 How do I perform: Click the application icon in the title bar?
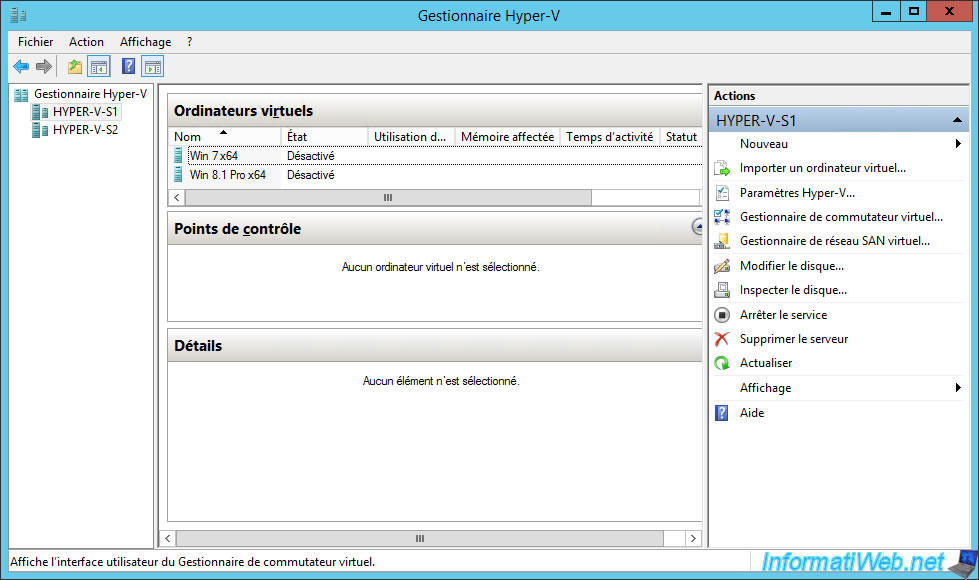point(18,15)
